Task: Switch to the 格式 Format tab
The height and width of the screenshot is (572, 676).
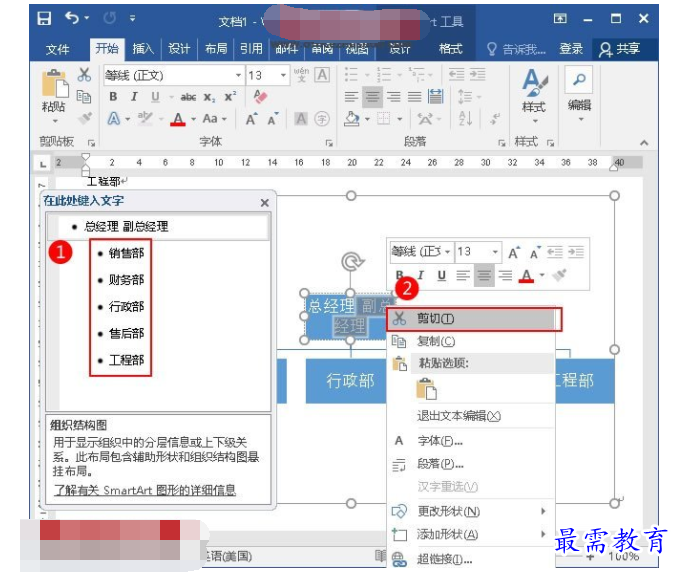Action: 450,49
